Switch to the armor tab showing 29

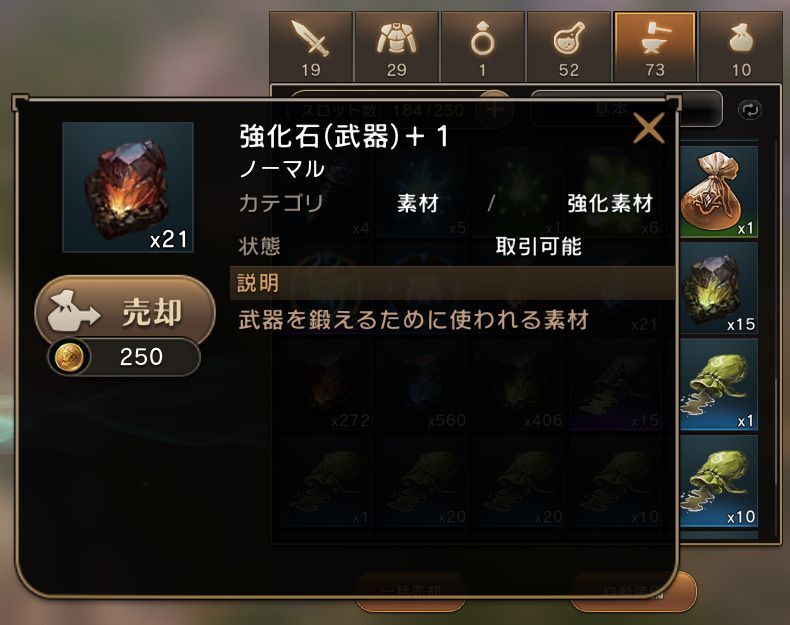pos(397,47)
